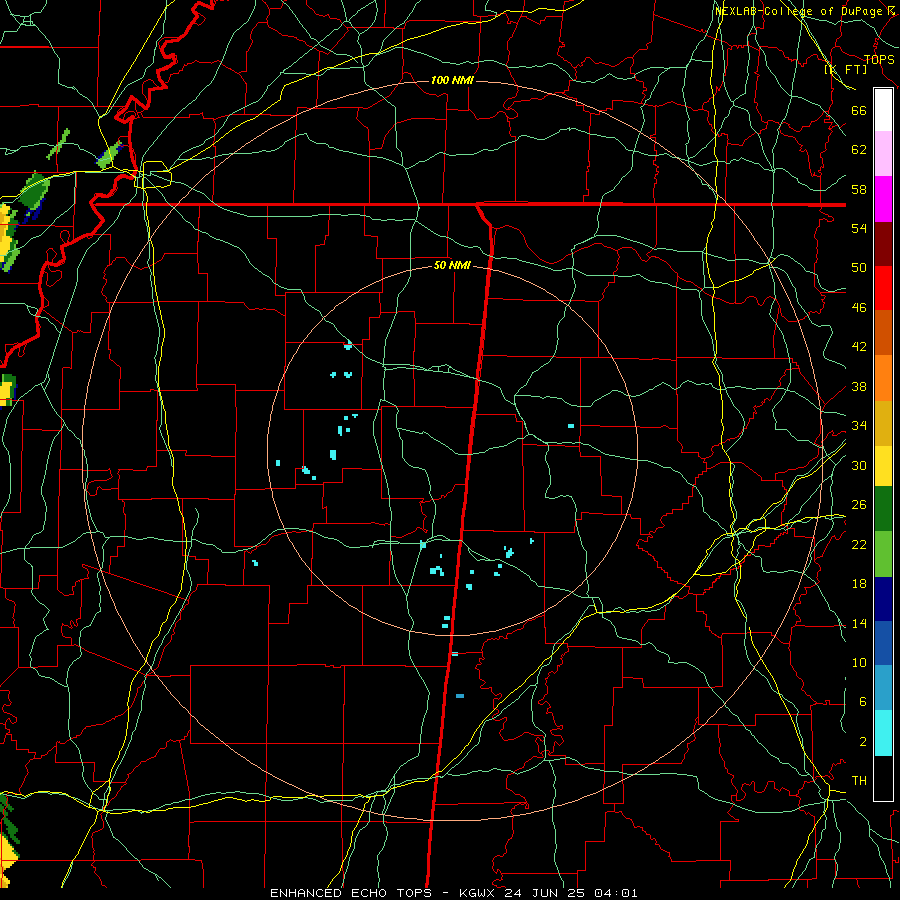
Task: Click the "6" legend value
Action: (863, 701)
